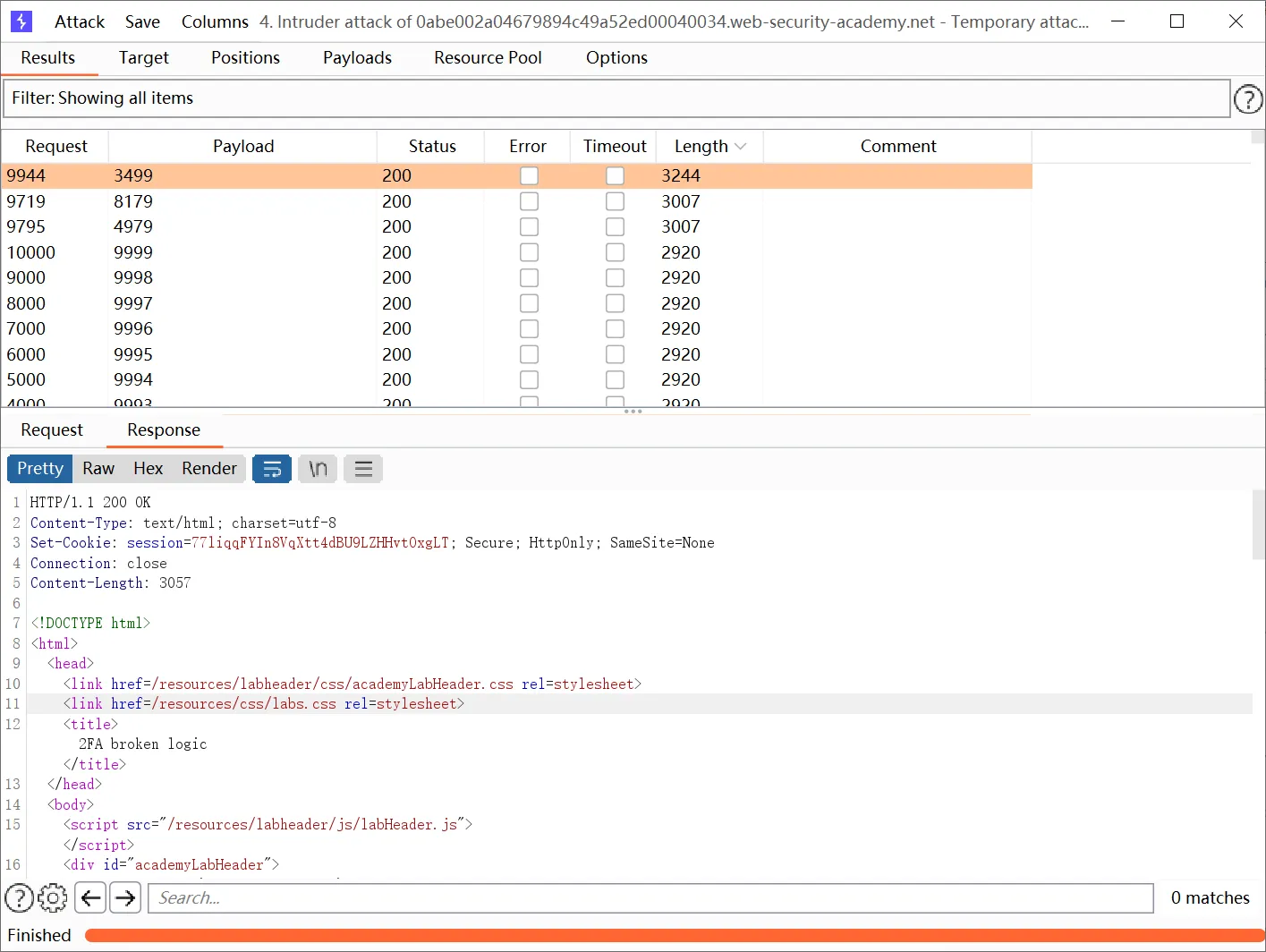
Task: Click the filter bar showing all items
Action: point(616,98)
